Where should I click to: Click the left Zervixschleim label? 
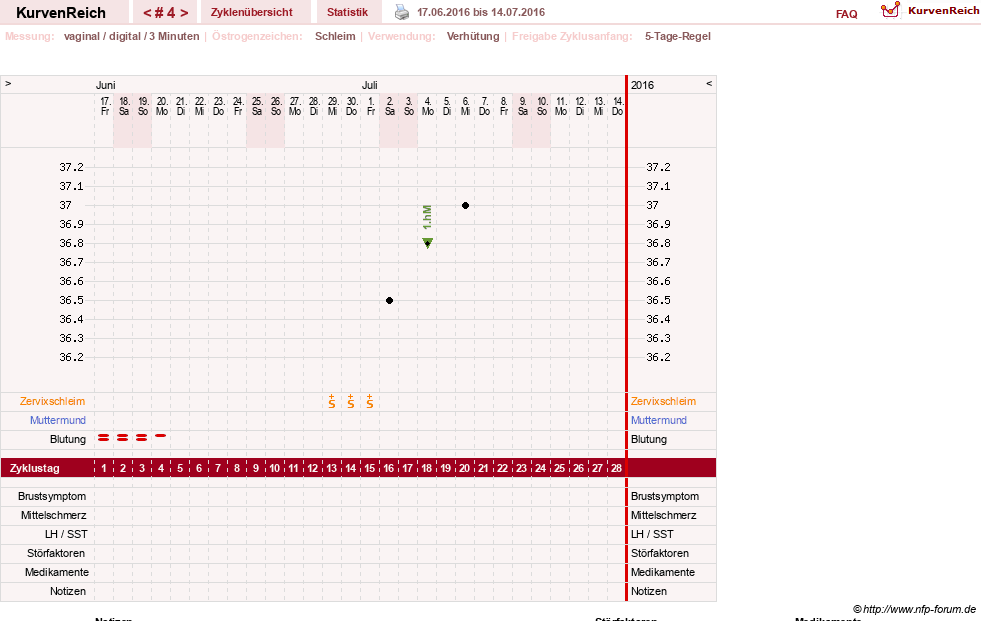53,401
